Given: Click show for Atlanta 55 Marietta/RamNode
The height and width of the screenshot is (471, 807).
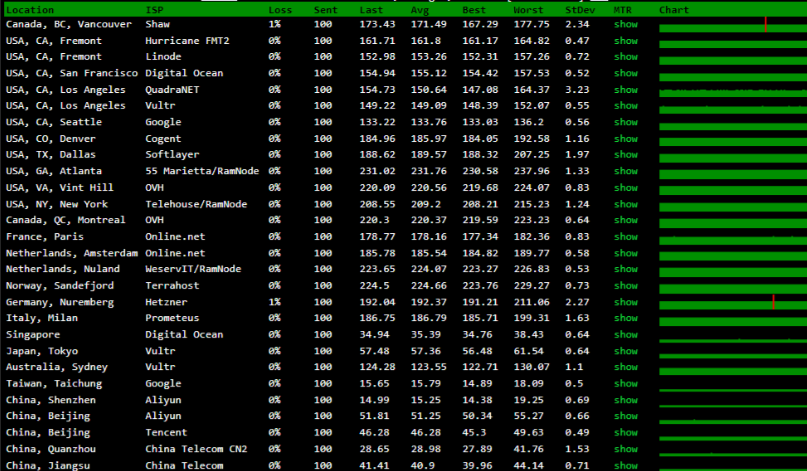Looking at the screenshot, I should (625, 171).
